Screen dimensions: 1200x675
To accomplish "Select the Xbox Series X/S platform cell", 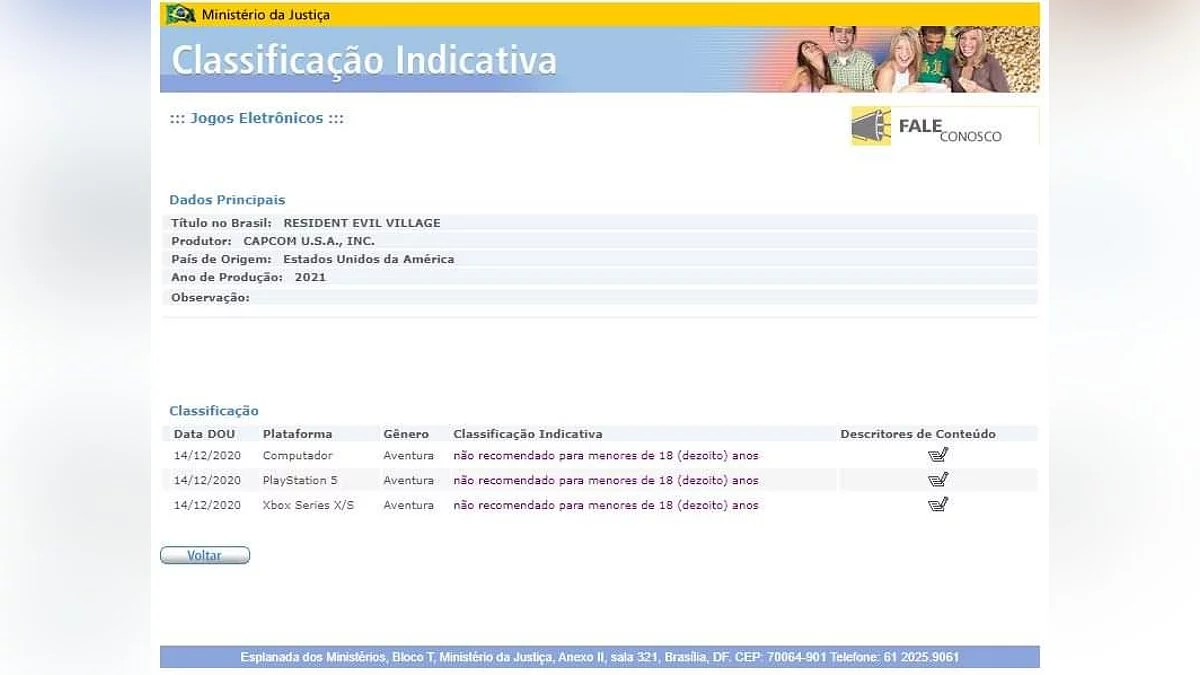I will (308, 505).
